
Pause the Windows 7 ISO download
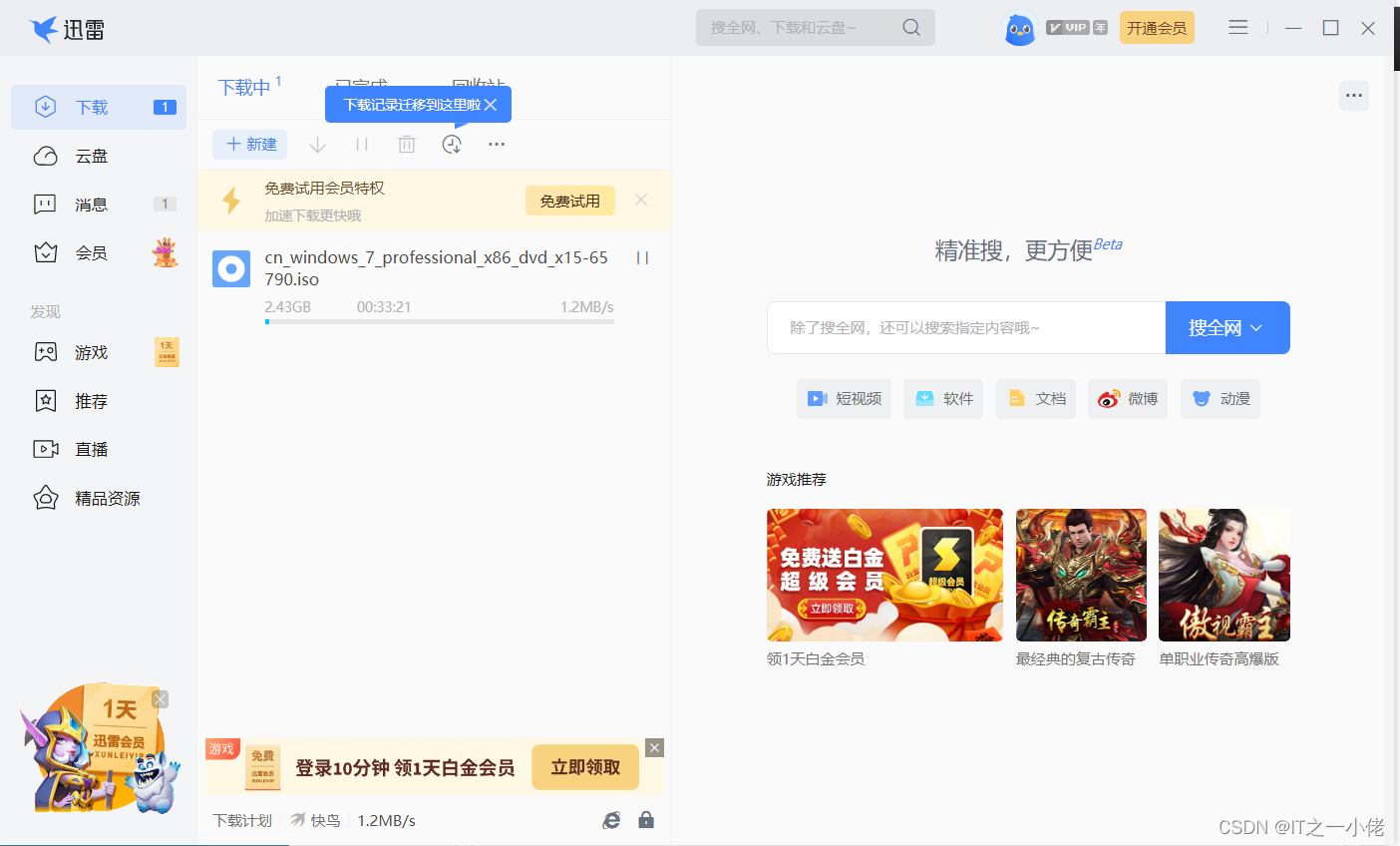pos(642,257)
